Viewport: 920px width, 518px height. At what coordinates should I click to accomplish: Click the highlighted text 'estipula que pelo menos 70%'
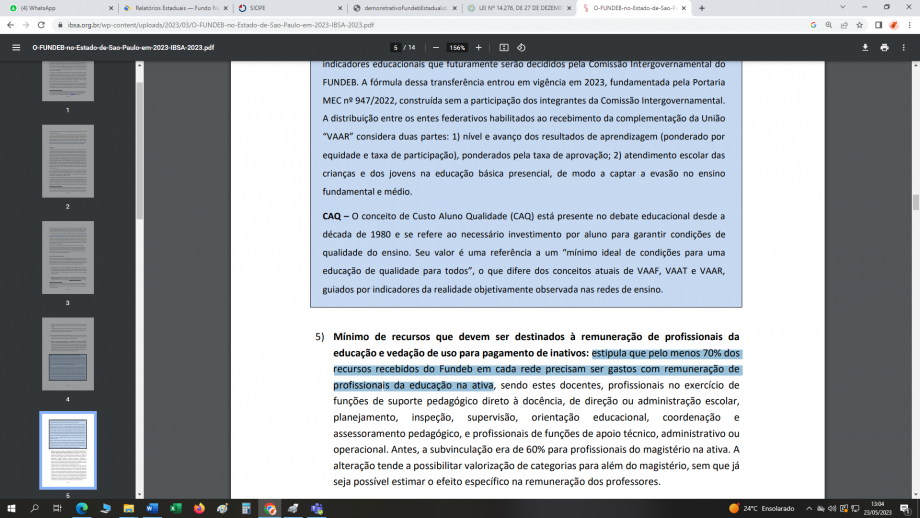657,353
